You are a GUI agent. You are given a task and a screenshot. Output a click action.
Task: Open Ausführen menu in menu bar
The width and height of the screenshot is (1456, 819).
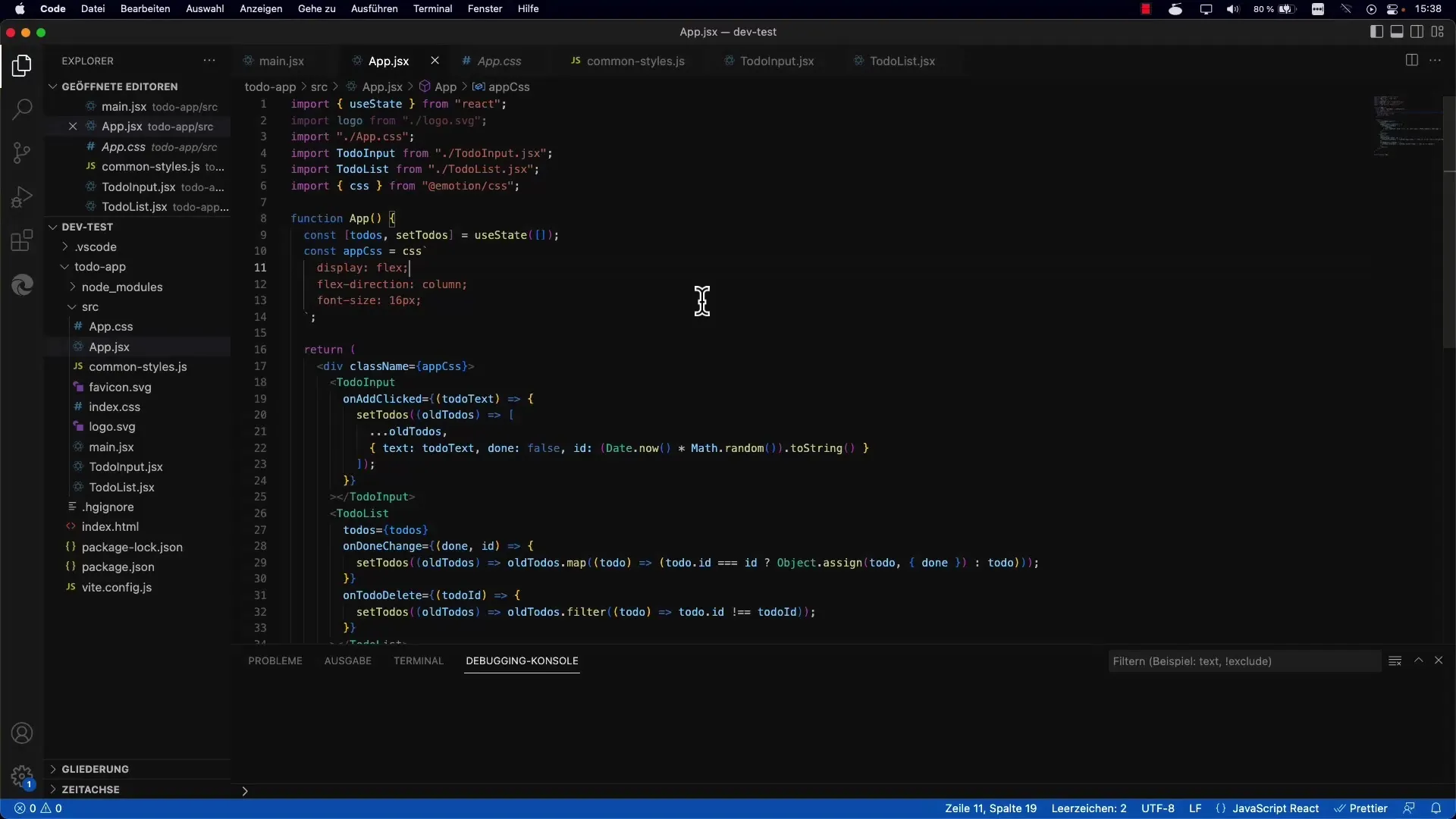coord(375,9)
